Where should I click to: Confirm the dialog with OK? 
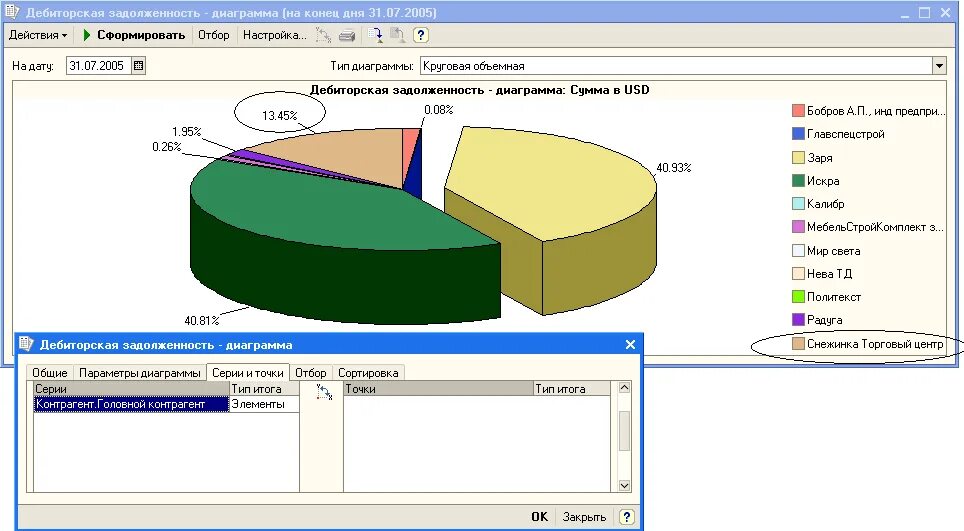click(x=539, y=517)
